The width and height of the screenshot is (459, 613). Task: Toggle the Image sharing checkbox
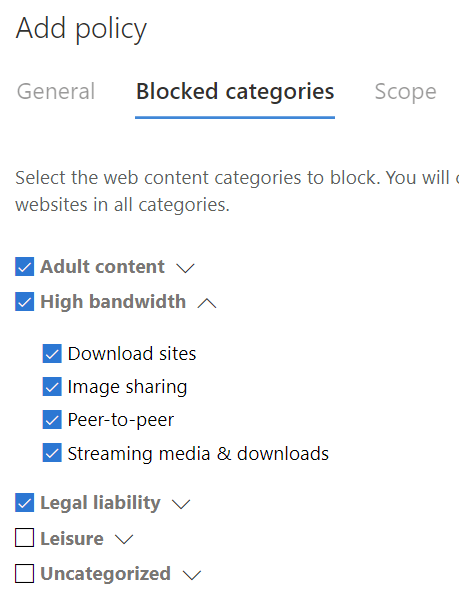[x=52, y=387]
